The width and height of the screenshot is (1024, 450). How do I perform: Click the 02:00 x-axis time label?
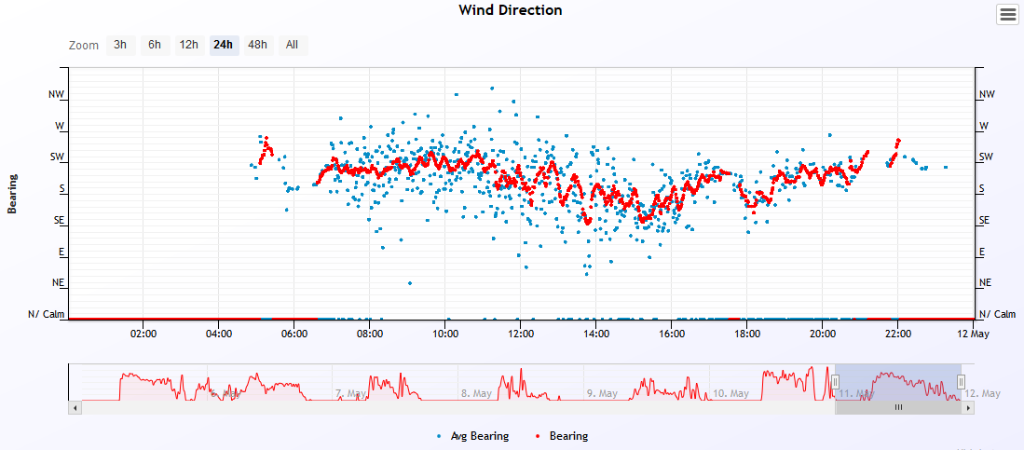point(143,333)
